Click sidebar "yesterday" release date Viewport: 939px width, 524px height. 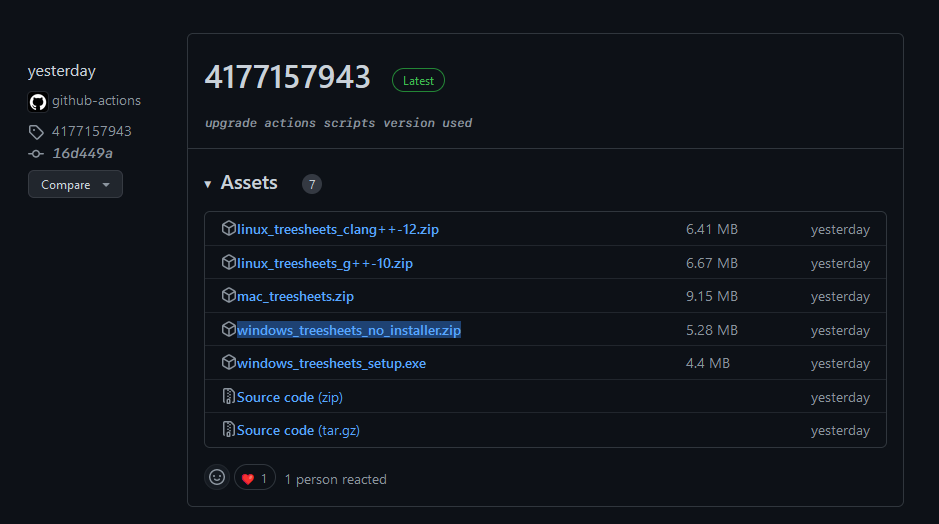point(62,71)
